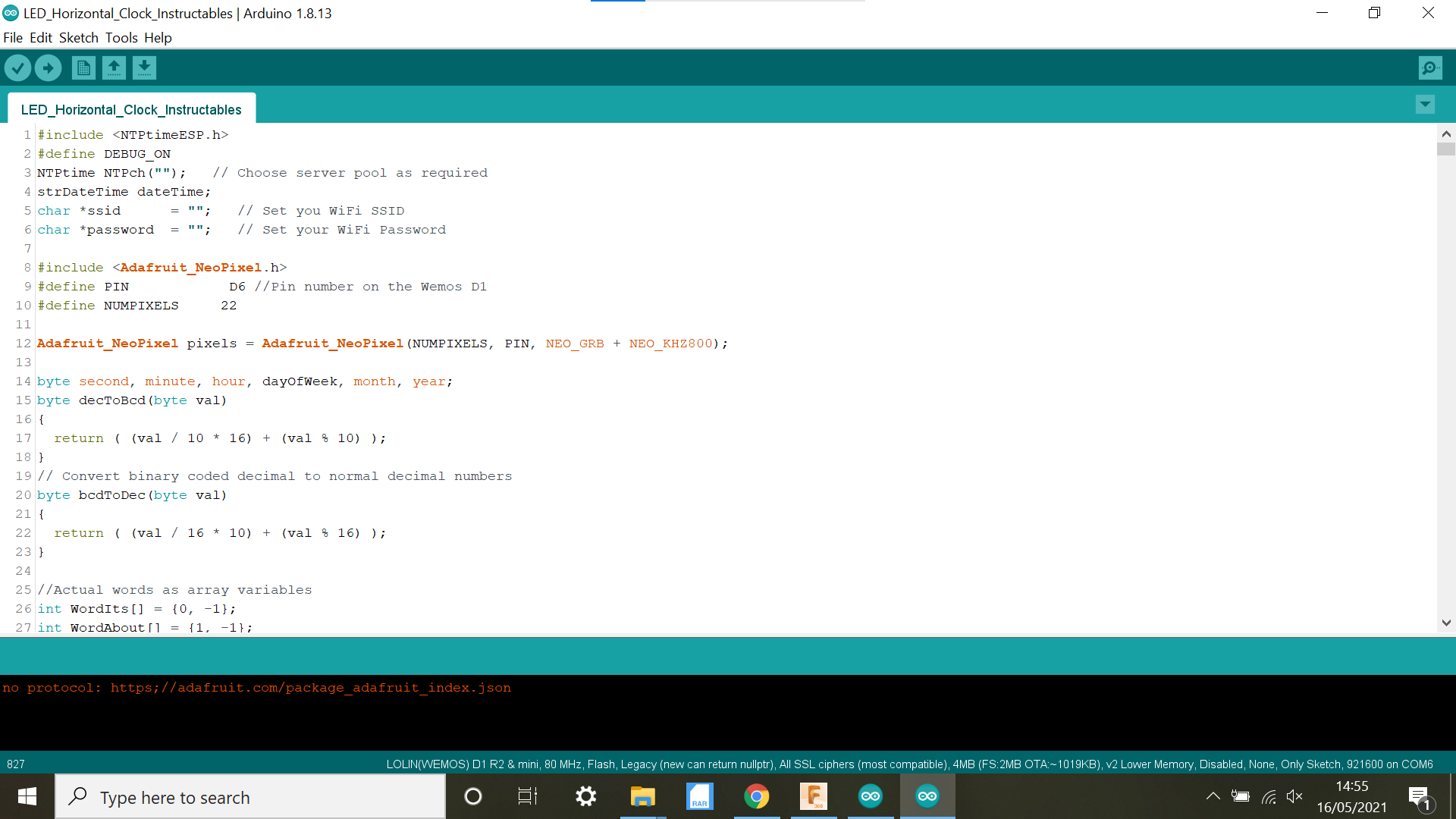Switch to the active Arduino taskbar window
Screen dimensions: 1456x819
coord(927,796)
